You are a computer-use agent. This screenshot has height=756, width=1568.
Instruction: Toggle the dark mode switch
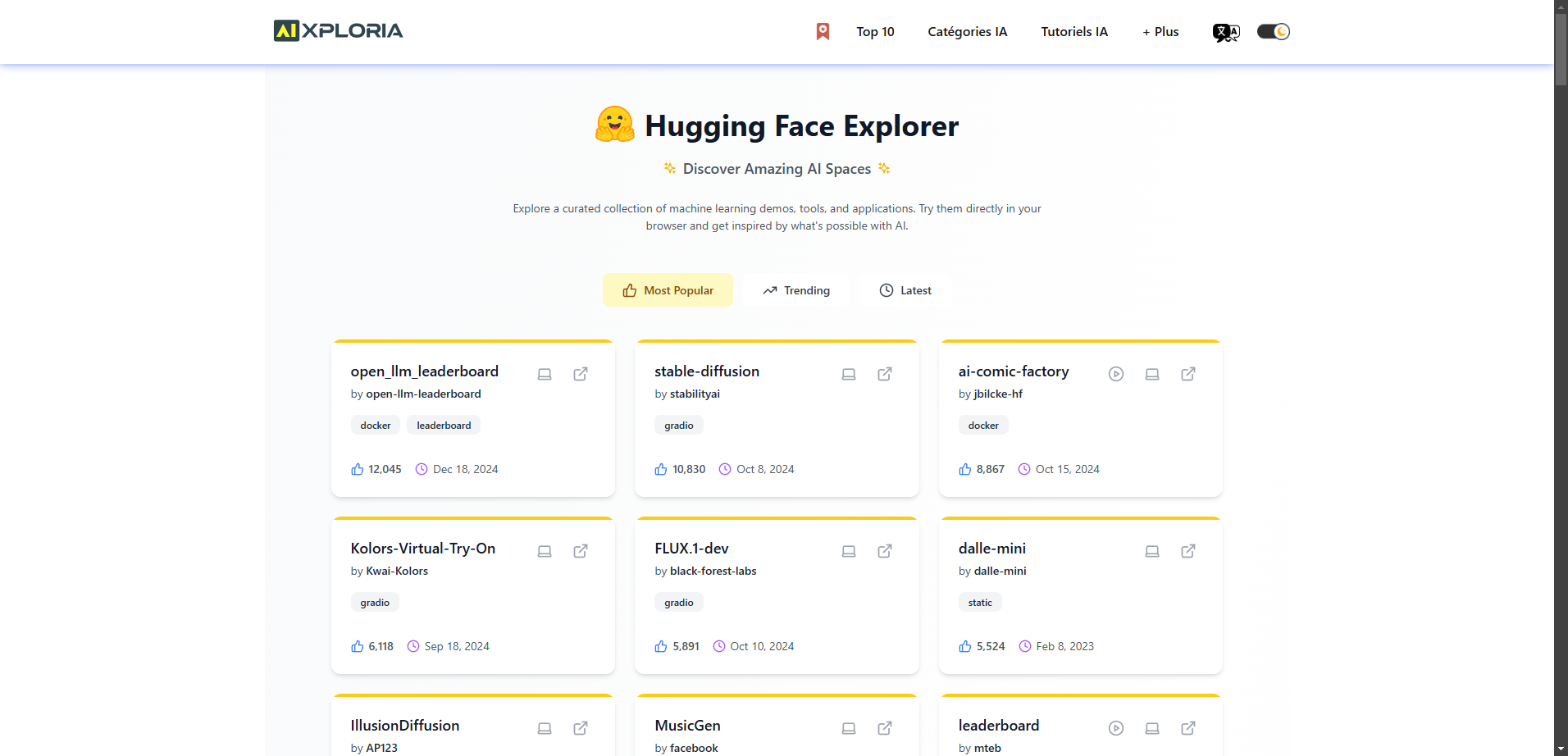[1274, 31]
